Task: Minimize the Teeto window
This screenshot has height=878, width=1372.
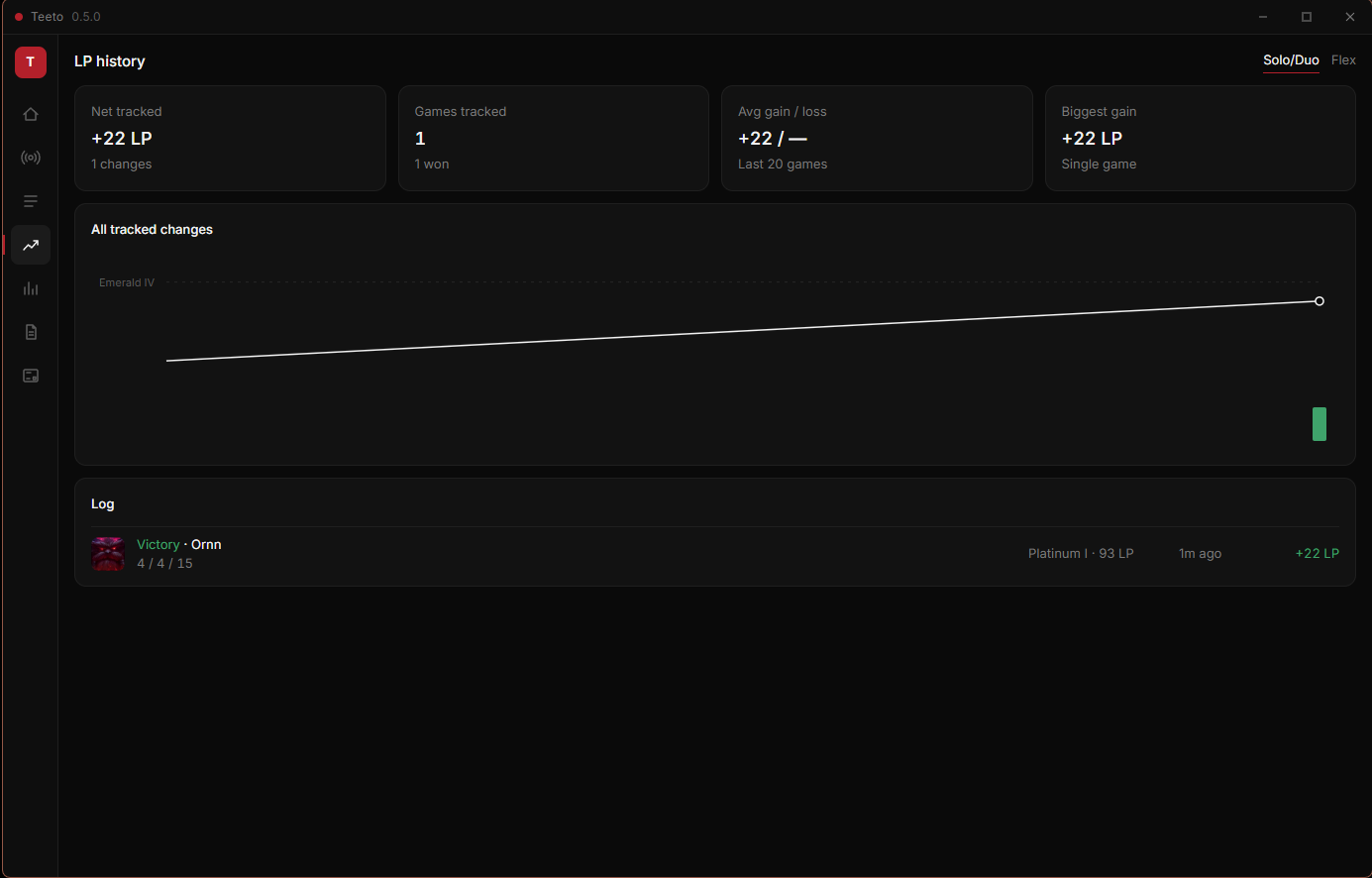Action: (1263, 17)
